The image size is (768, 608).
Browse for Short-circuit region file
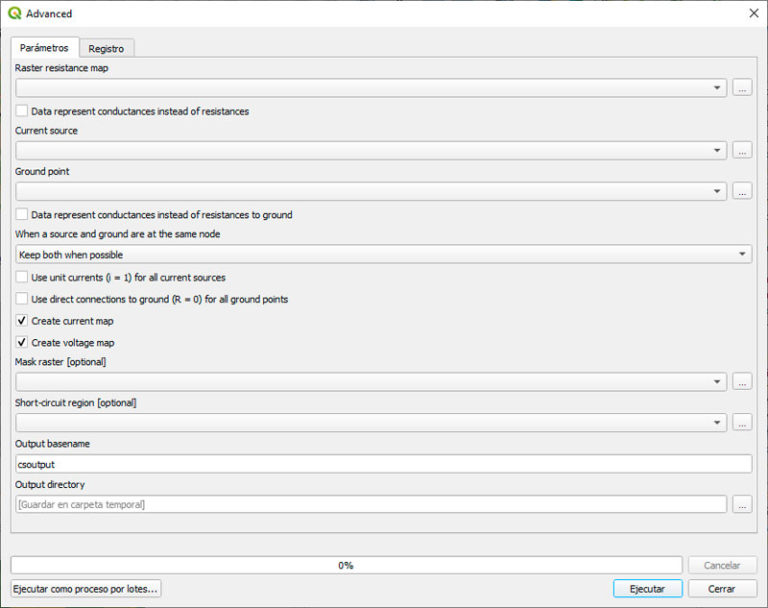[742, 422]
